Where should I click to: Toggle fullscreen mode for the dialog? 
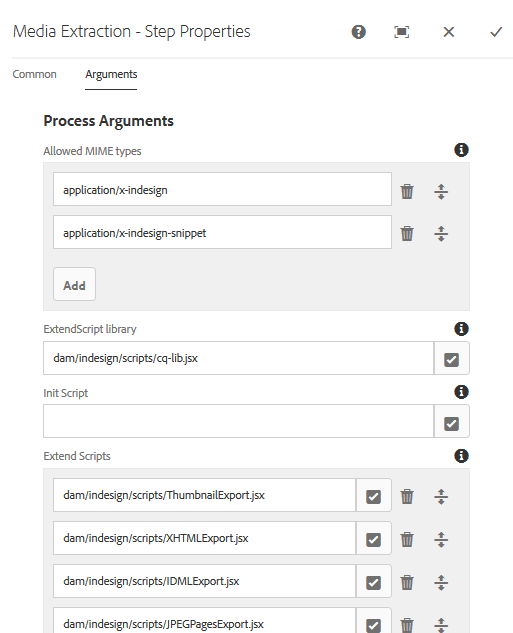[402, 32]
